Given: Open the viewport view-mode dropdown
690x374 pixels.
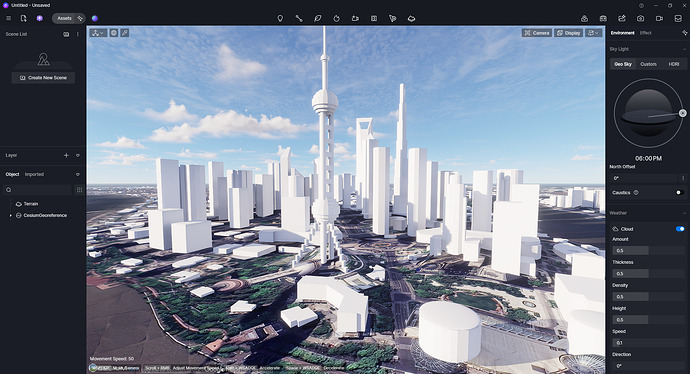Looking at the screenshot, I should [594, 33].
